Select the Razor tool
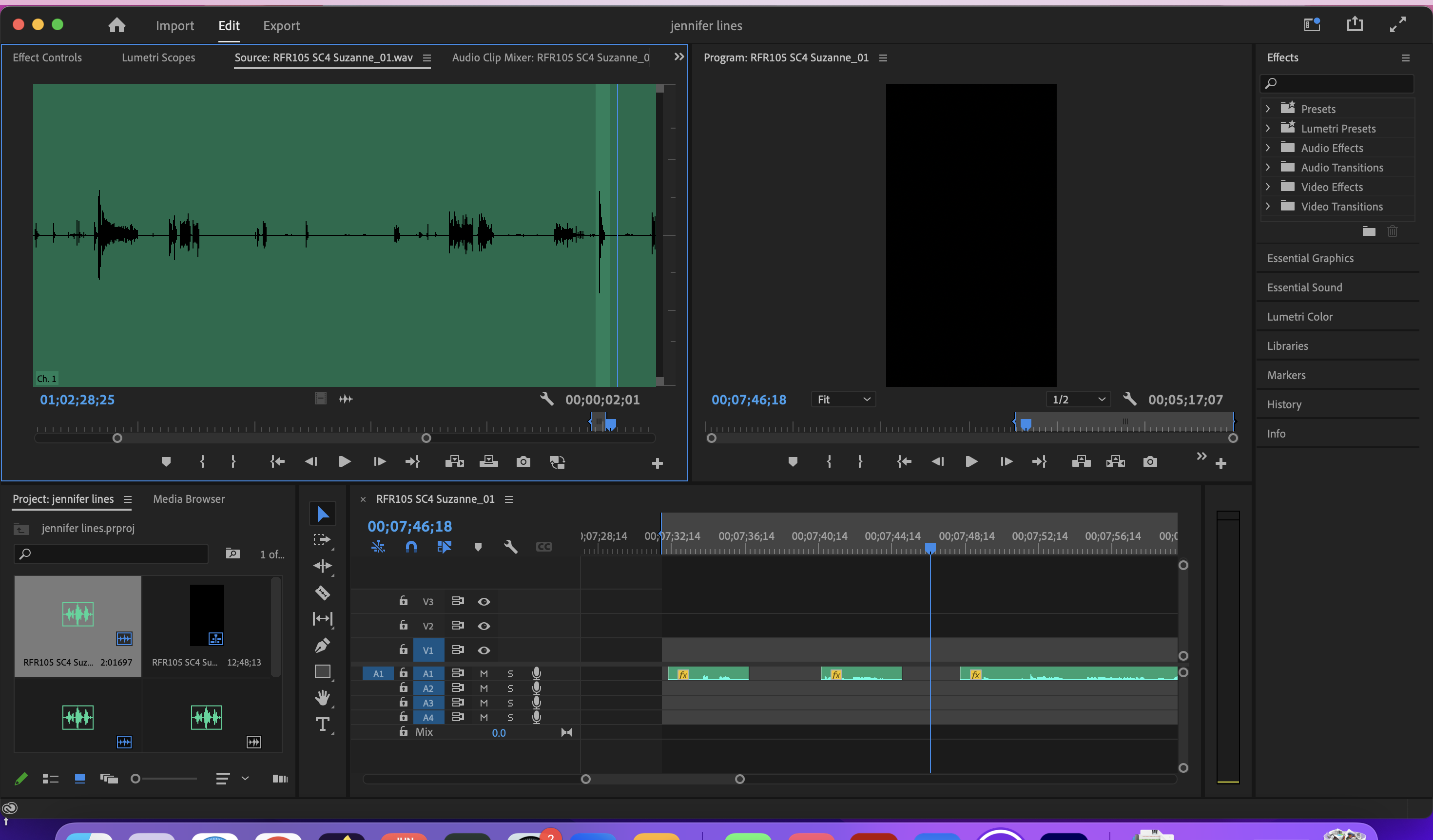This screenshot has width=1433, height=840. coord(323,593)
